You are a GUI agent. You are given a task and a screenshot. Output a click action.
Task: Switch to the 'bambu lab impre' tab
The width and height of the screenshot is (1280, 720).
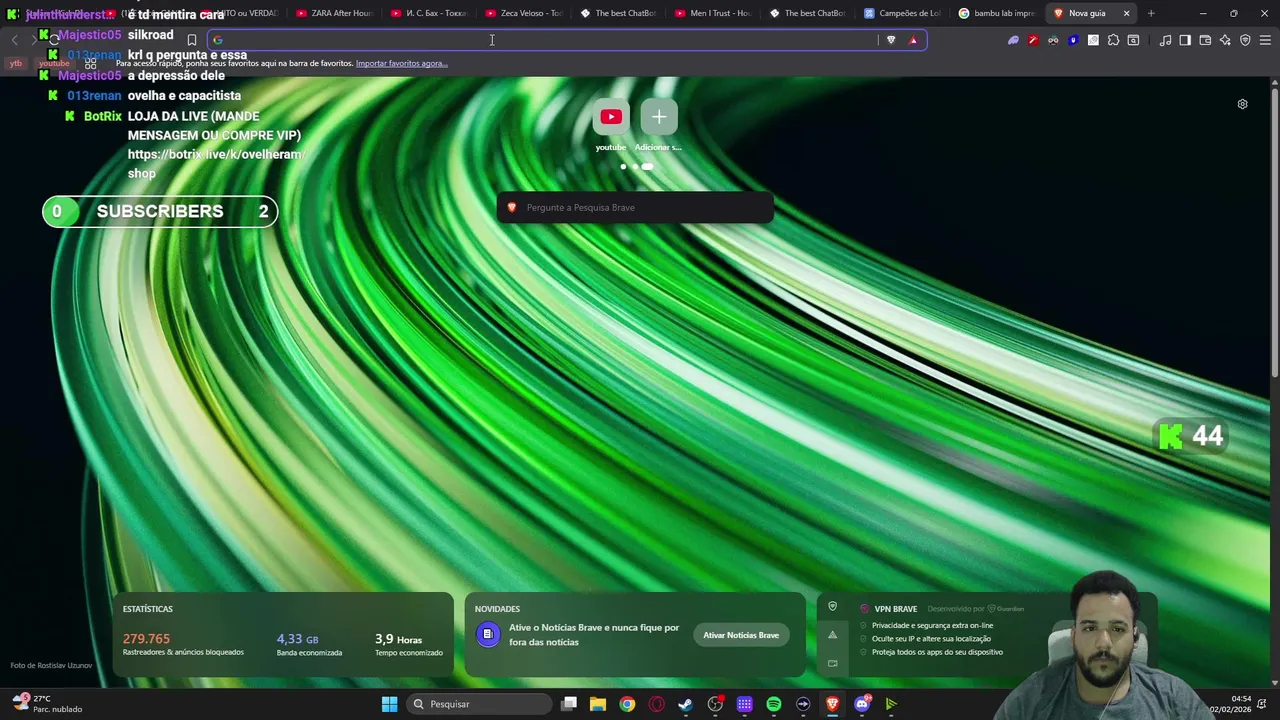[995, 13]
